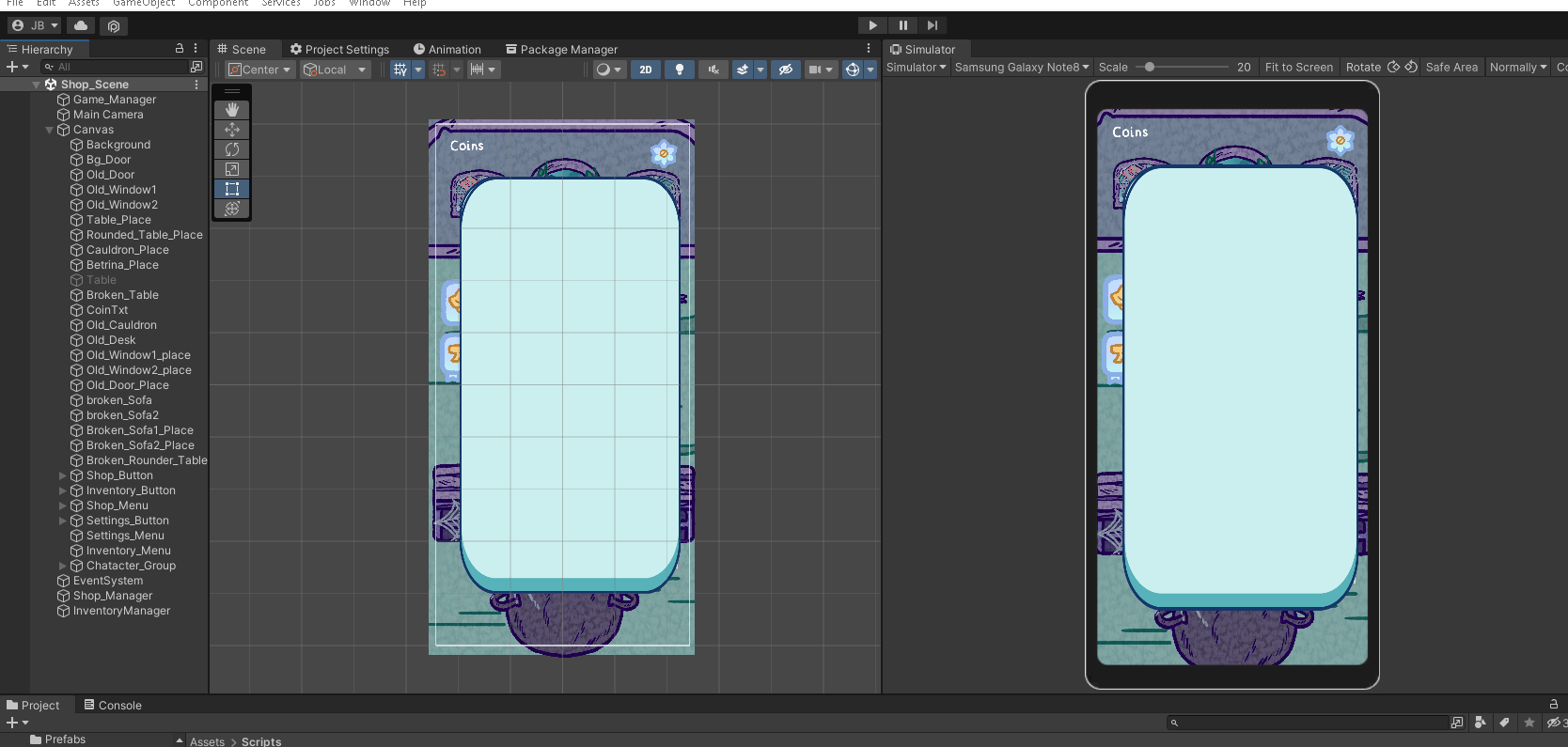Select the CoinTxt object in Hierarchy
The height and width of the screenshot is (747, 1568).
(107, 310)
